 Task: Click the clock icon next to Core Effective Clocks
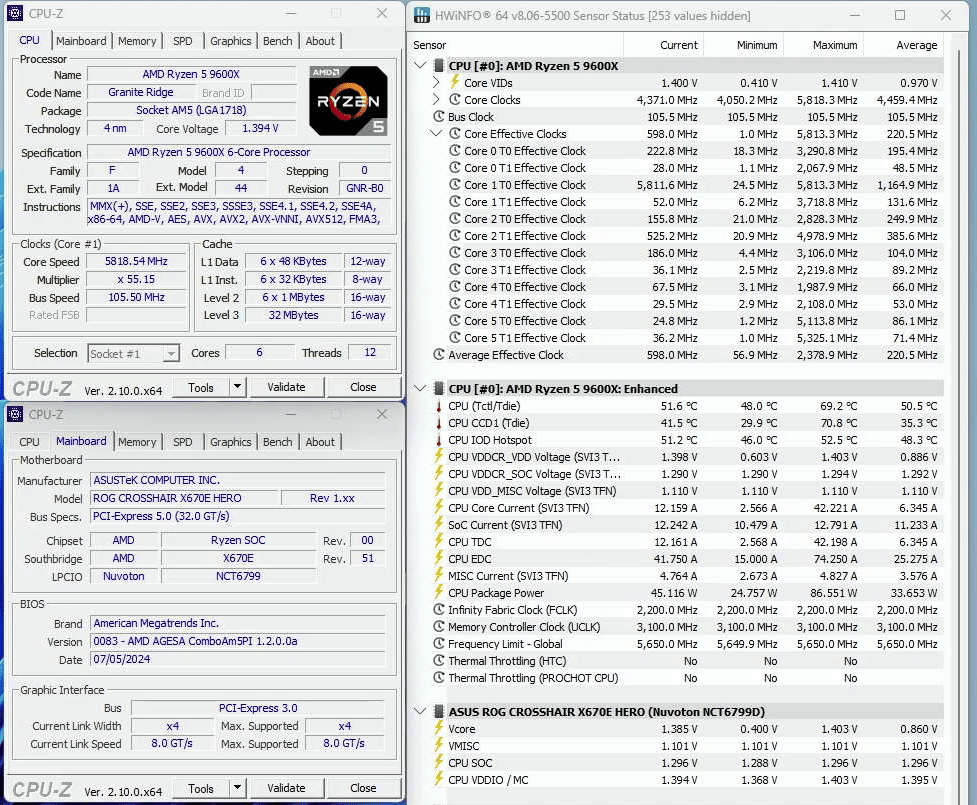click(455, 133)
